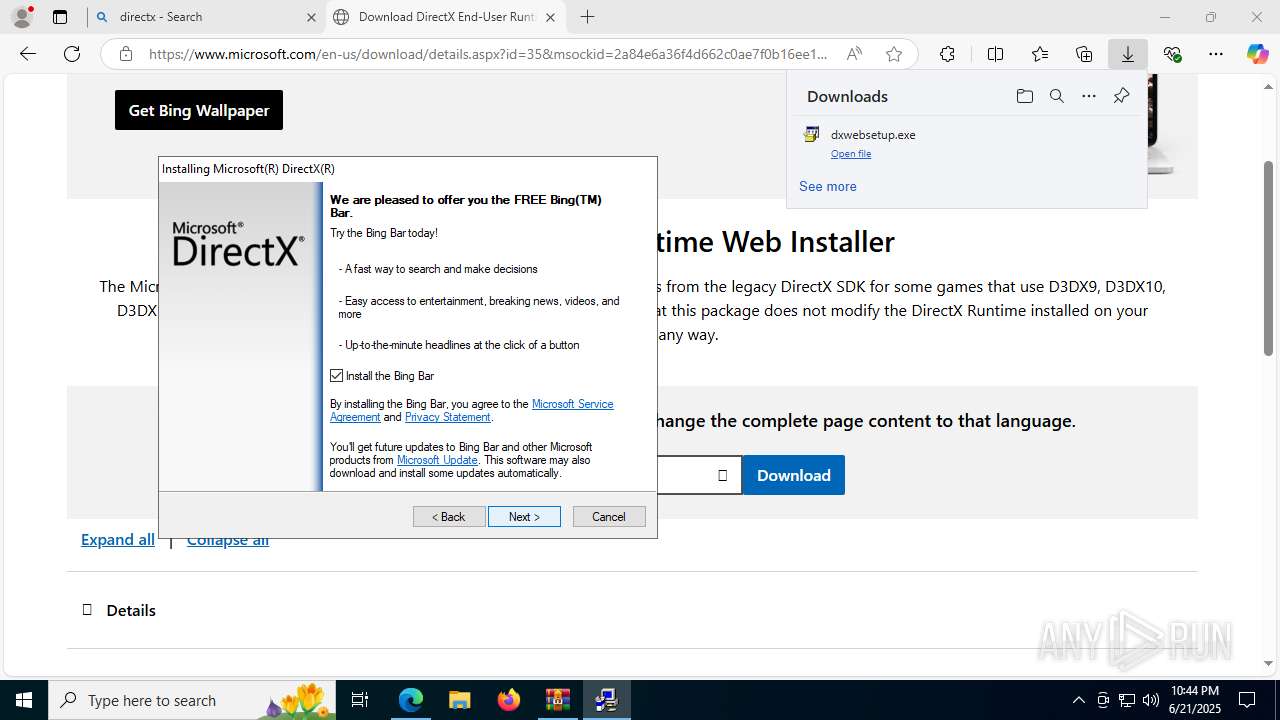Toggle Read aloud icon in address bar
Viewport: 1280px width, 720px height.
854,54
